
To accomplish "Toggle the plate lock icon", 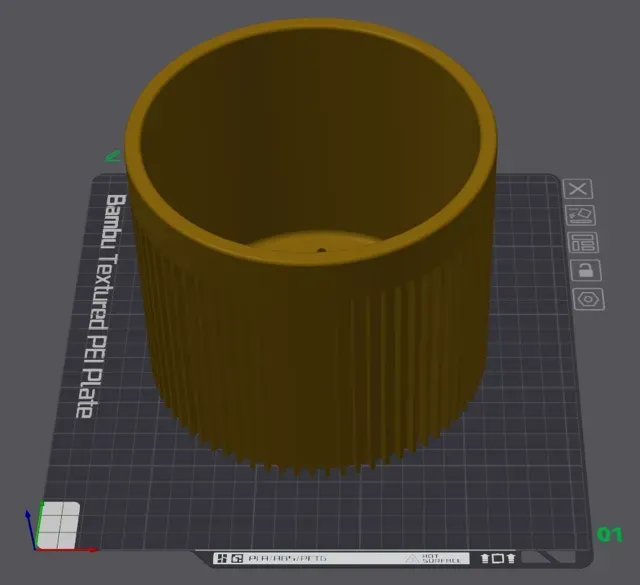I will point(586,270).
